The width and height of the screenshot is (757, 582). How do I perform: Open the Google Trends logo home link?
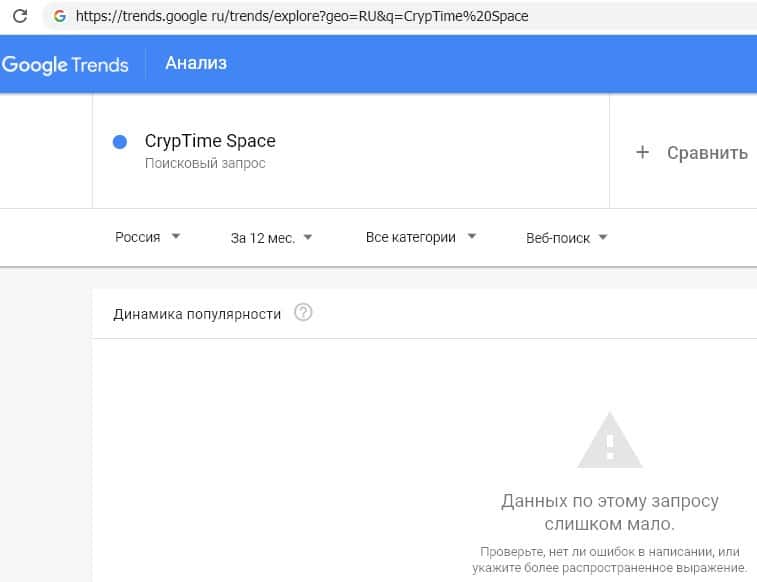tap(66, 65)
